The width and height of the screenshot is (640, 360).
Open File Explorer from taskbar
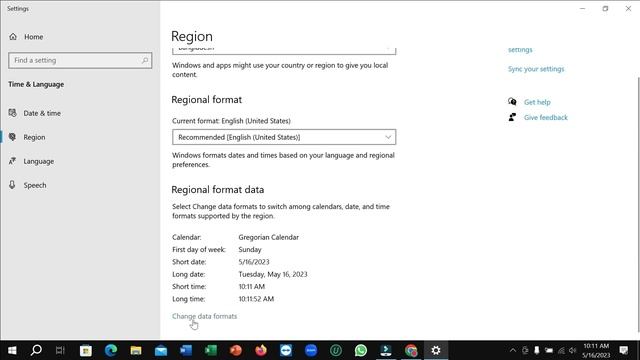136,350
